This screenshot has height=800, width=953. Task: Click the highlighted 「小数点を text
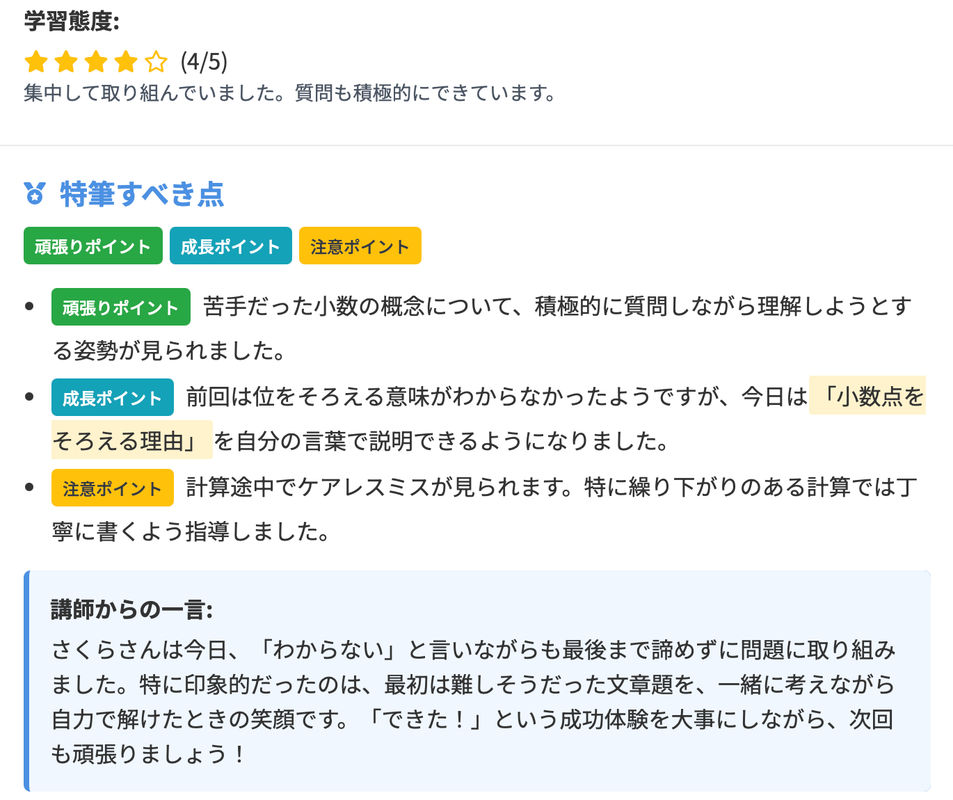click(867, 396)
